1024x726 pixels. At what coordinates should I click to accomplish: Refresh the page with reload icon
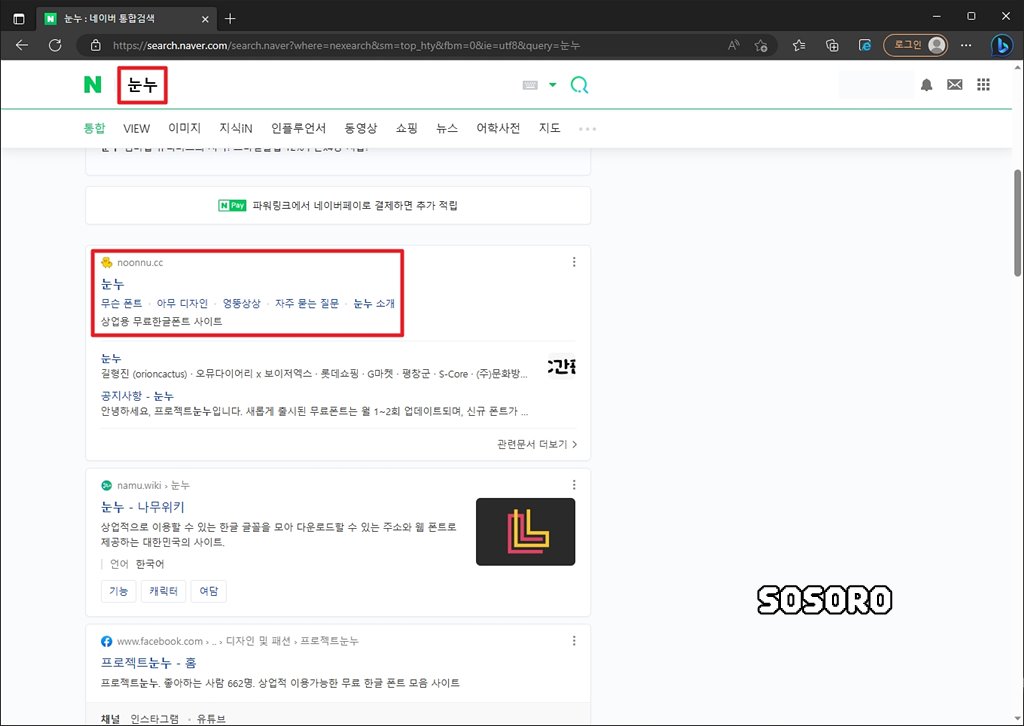coord(56,45)
